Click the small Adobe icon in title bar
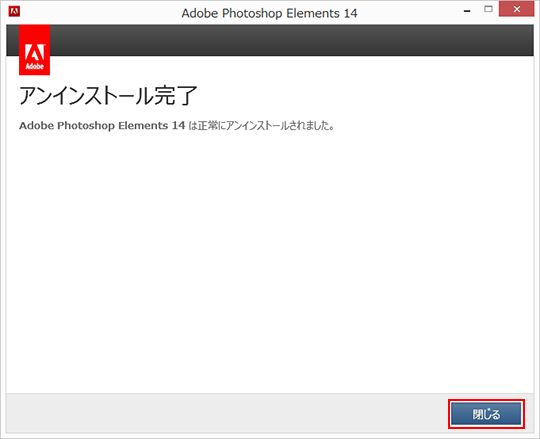The height and width of the screenshot is (439, 540). tap(14, 11)
